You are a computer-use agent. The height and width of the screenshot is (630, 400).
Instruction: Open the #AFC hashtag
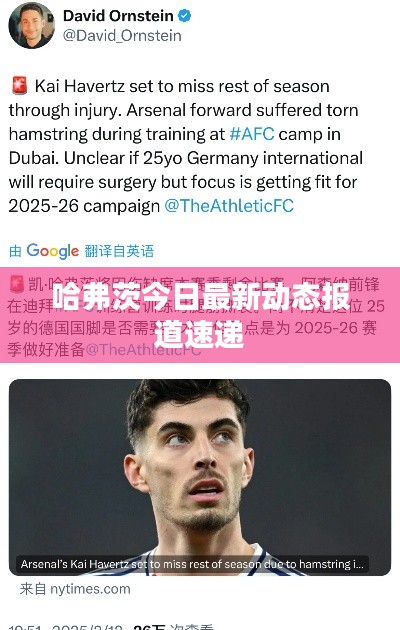coord(252,134)
